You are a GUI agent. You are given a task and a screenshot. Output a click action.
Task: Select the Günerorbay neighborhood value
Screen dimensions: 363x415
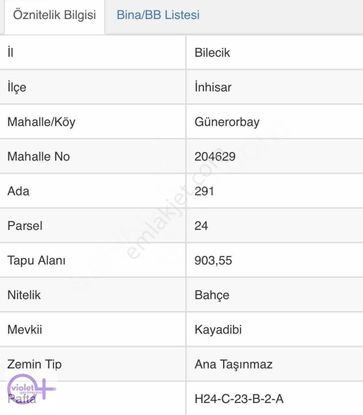tap(227, 122)
